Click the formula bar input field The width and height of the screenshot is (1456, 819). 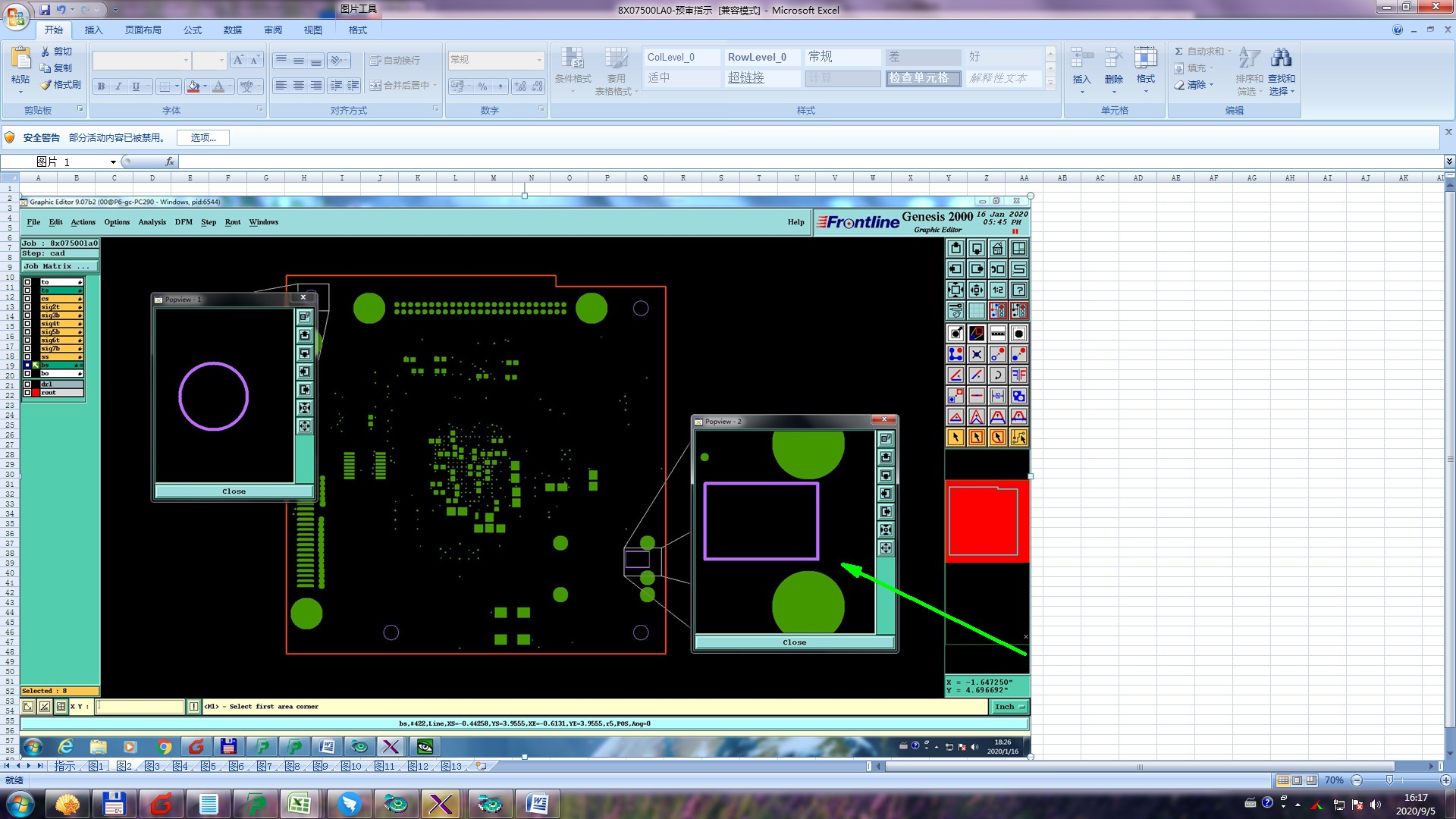[x=758, y=162]
